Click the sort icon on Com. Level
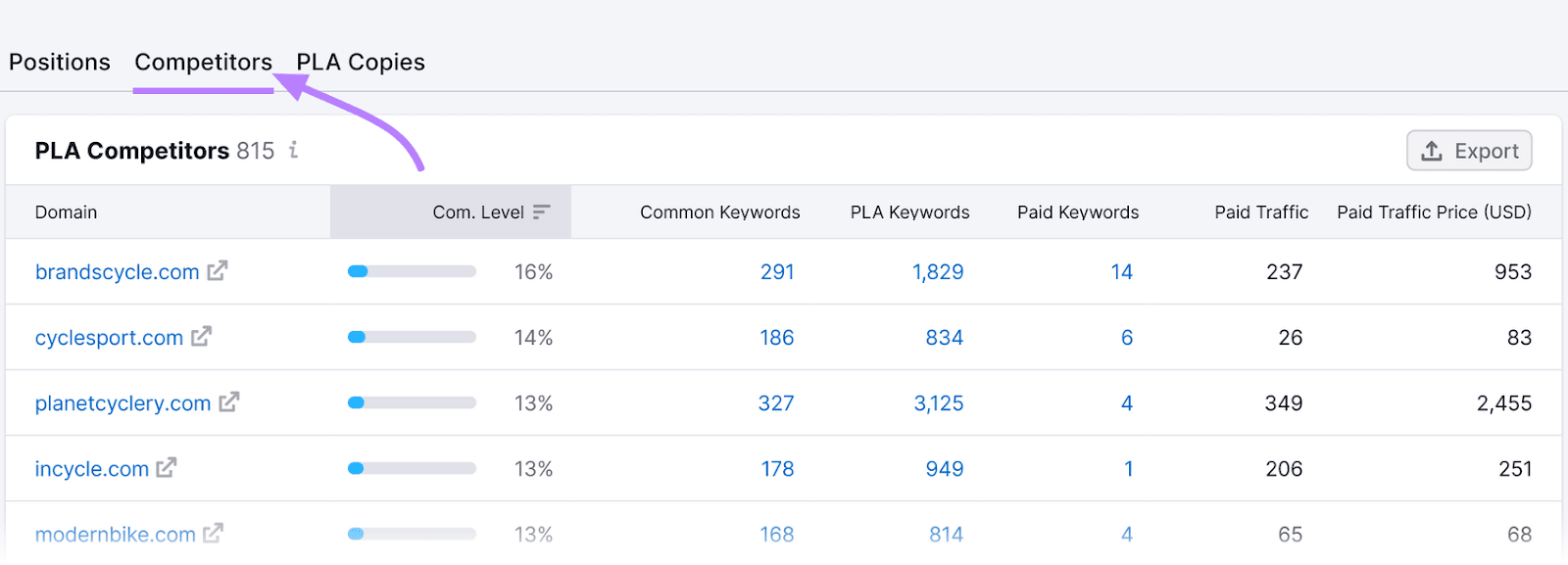 pos(542,212)
